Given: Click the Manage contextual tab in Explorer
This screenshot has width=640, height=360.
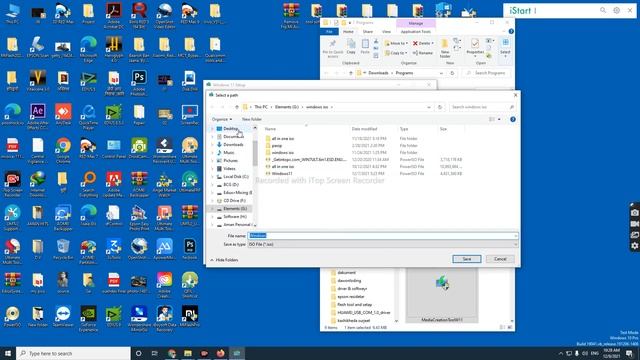Looking at the screenshot, I should click(x=416, y=23).
